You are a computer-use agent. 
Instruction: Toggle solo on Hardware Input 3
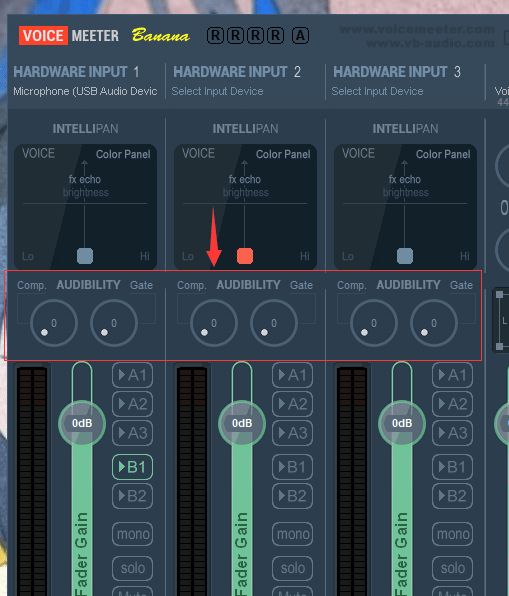point(453,568)
